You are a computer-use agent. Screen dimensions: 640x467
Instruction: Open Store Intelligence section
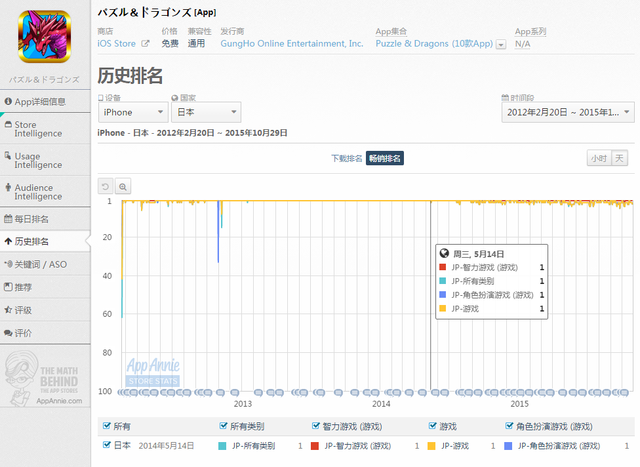click(x=45, y=129)
